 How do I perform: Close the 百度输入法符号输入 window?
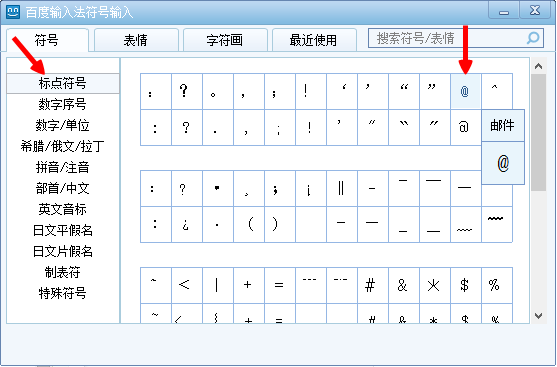click(x=535, y=11)
